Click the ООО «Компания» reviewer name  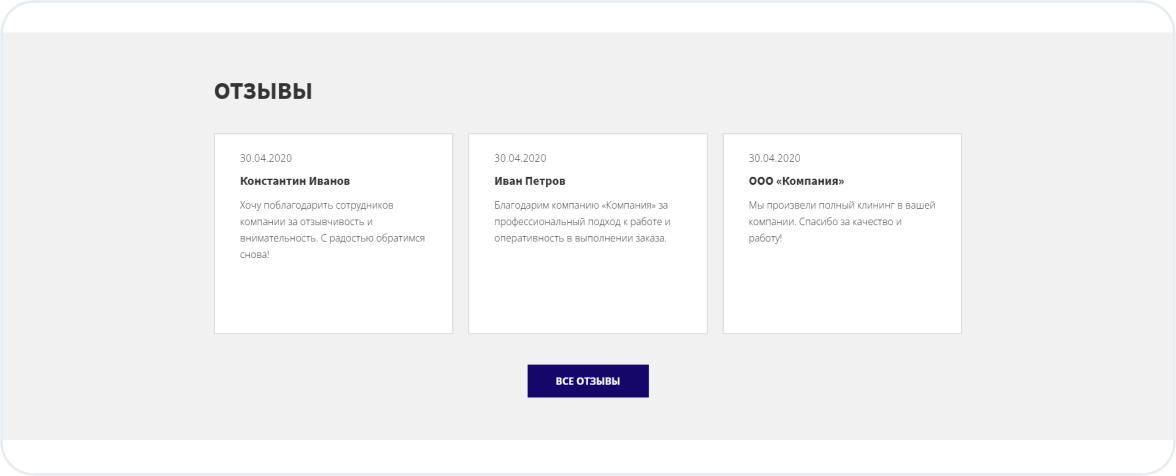(796, 181)
